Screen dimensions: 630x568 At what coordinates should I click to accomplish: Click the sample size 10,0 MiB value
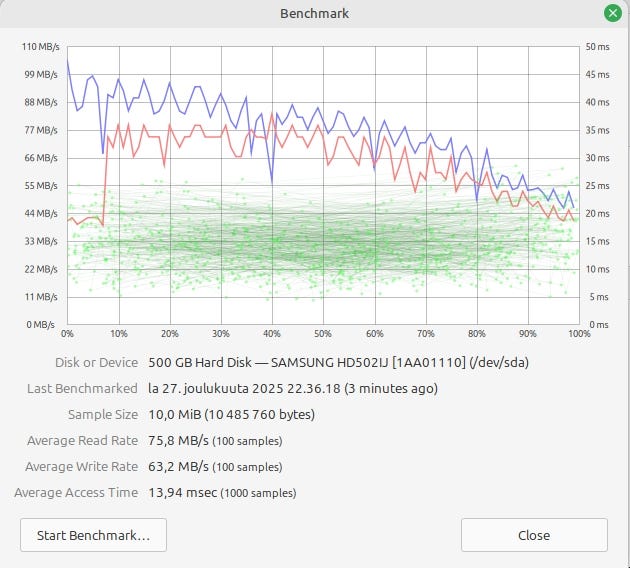coord(231,414)
